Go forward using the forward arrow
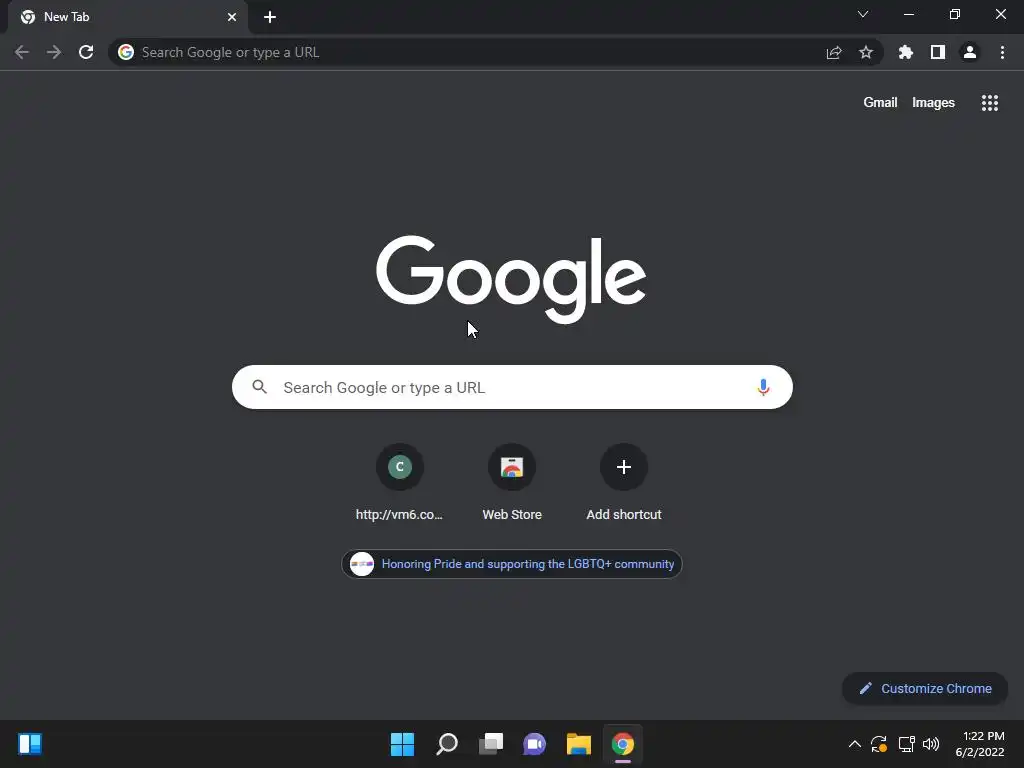The height and width of the screenshot is (768, 1024). (x=54, y=52)
